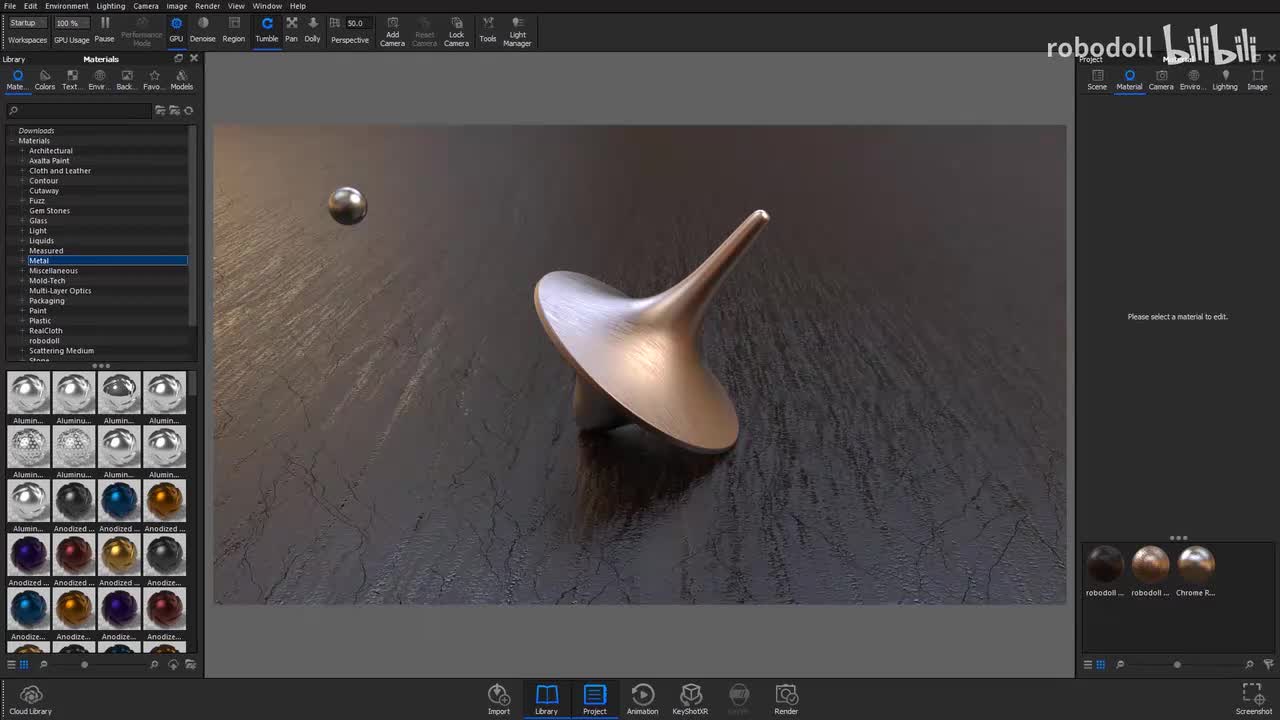The height and width of the screenshot is (720, 1280).
Task: Expand the Paint materials folder
Action: (22, 311)
